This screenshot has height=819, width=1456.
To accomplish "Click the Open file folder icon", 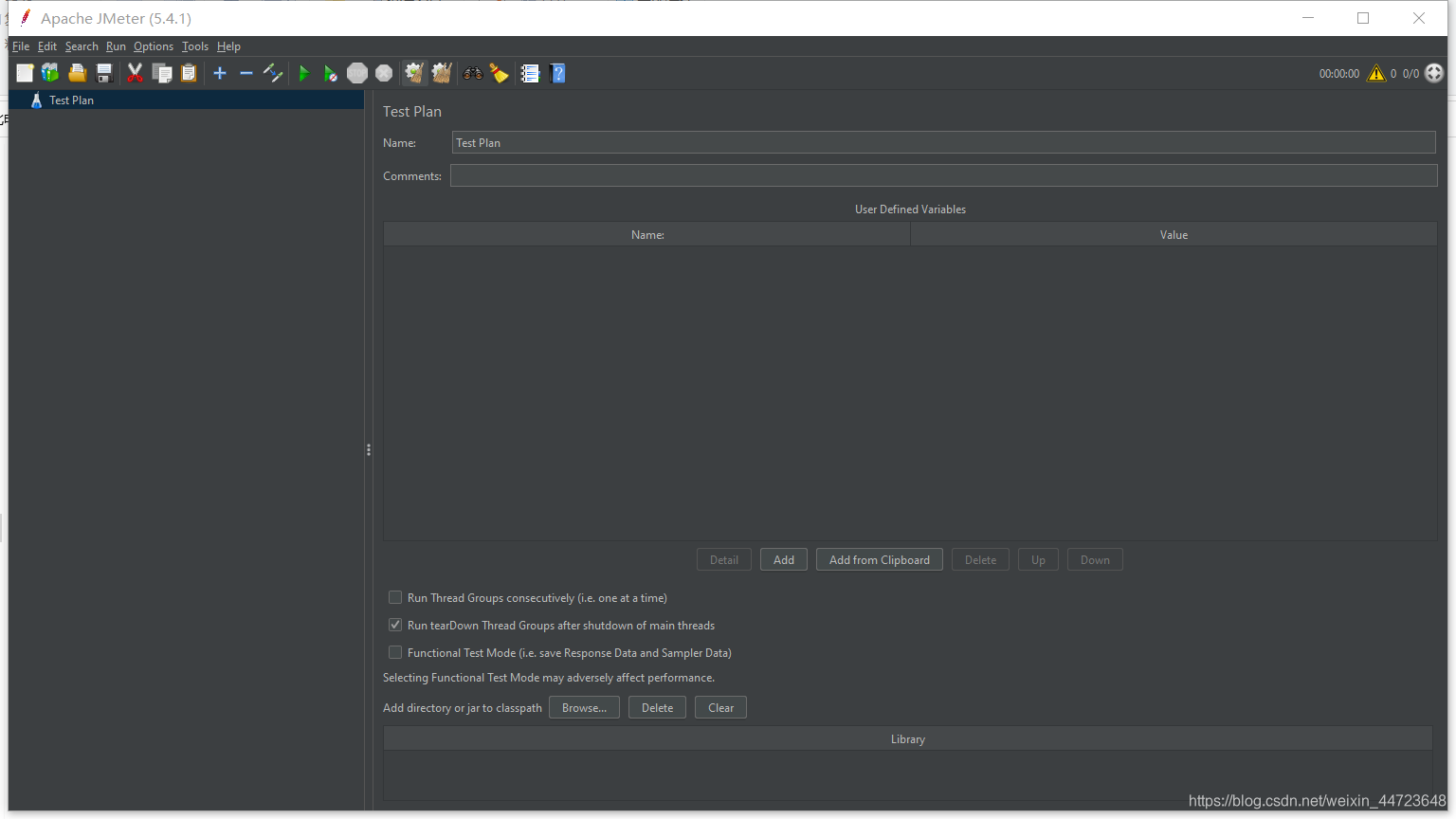I will [78, 73].
